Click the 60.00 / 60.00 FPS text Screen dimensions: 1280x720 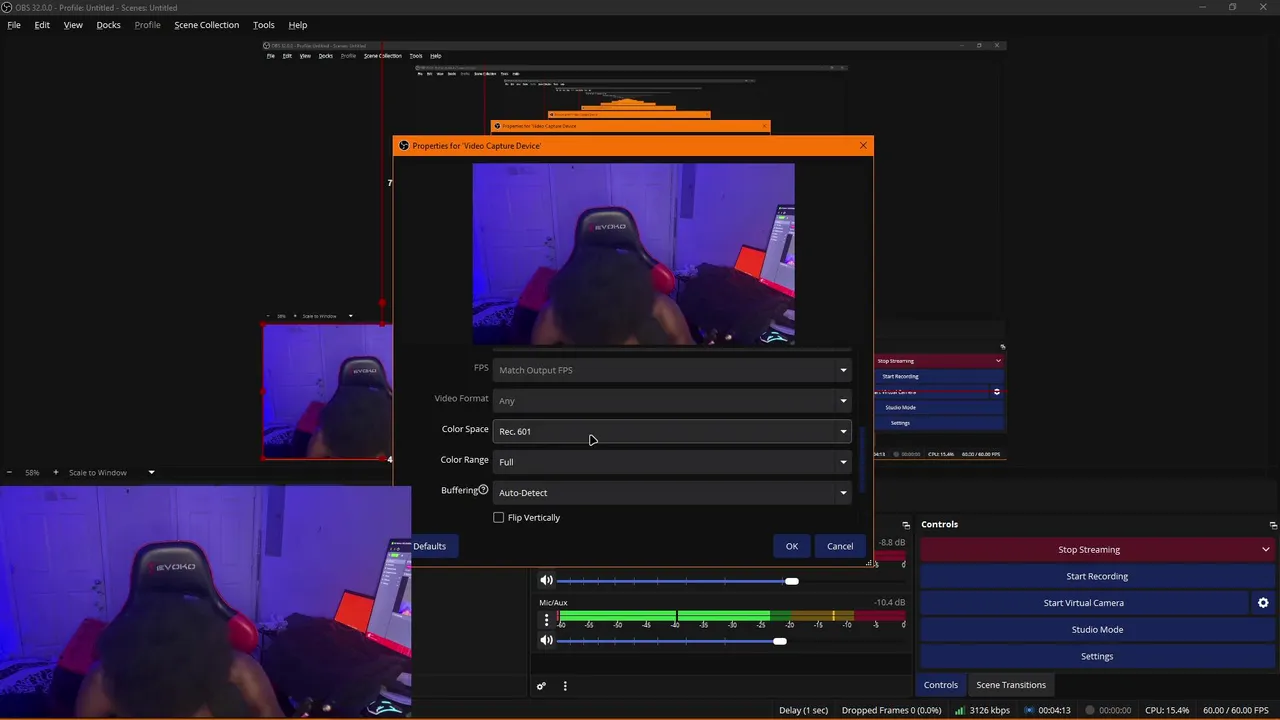coord(1233,710)
